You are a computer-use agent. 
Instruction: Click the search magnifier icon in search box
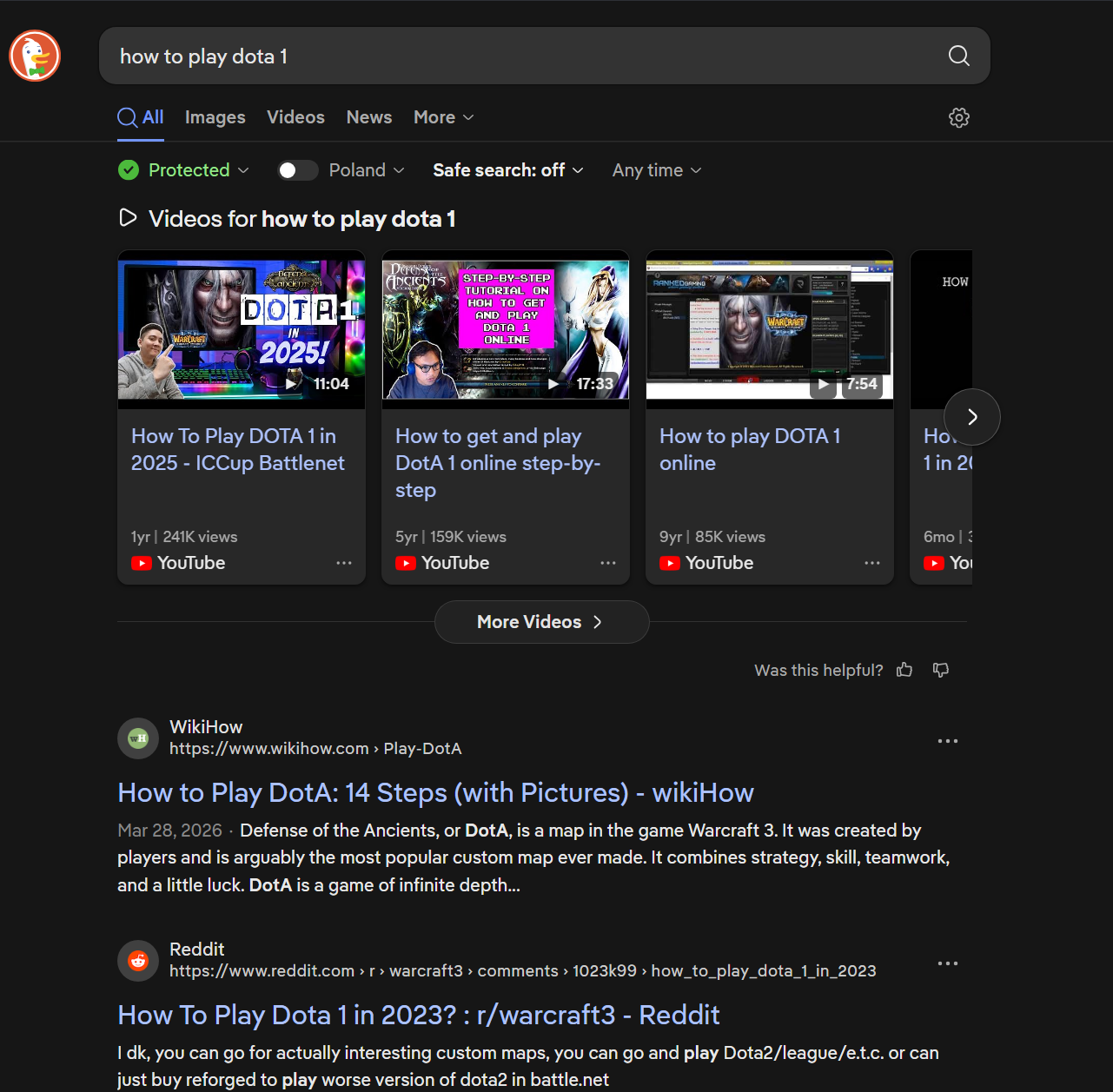tap(959, 56)
